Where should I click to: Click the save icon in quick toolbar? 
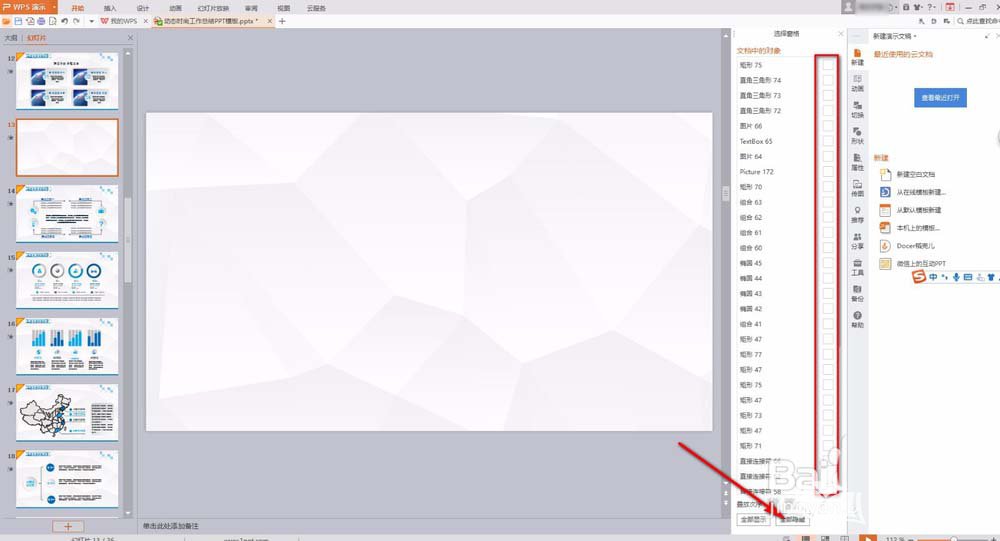19,21
